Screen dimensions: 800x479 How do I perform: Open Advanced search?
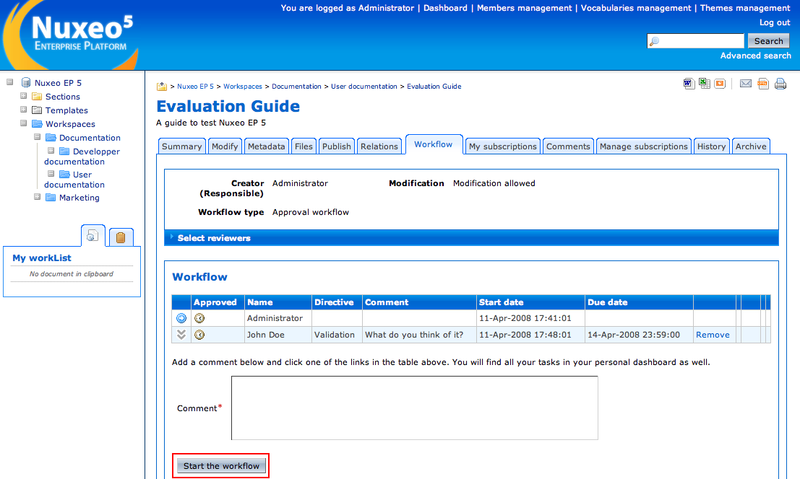coord(756,56)
